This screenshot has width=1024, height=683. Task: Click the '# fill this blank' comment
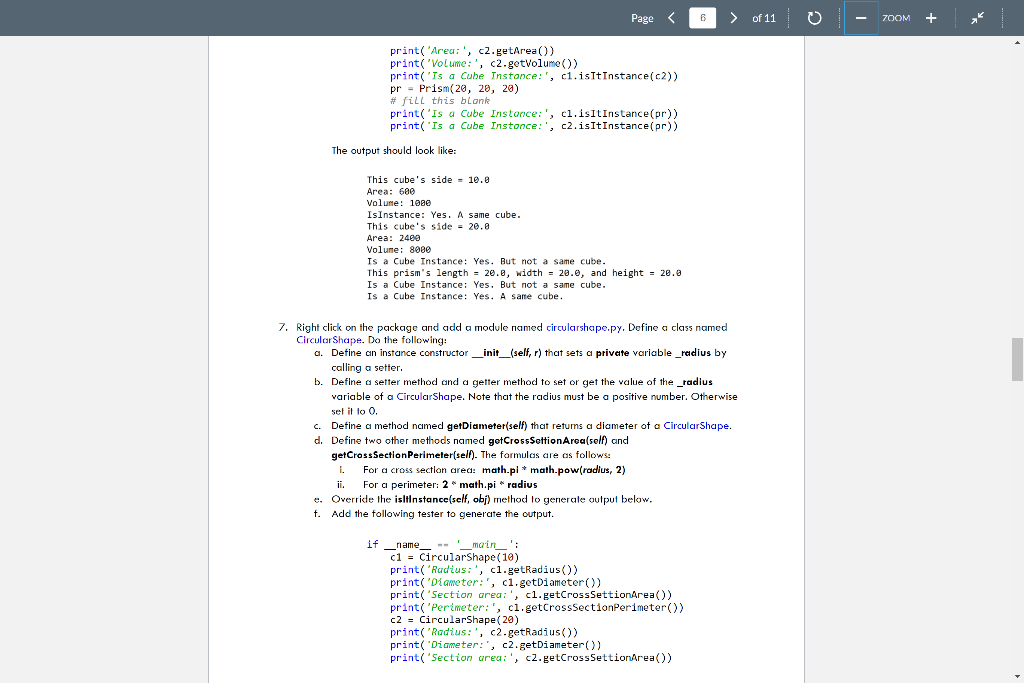440,101
